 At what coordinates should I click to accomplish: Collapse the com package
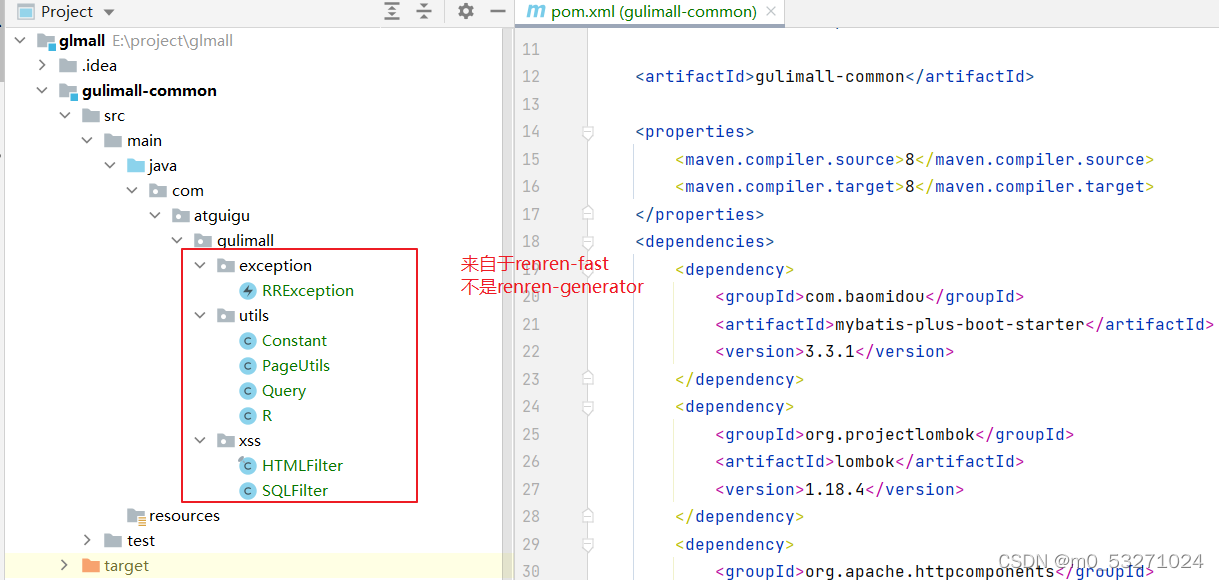point(133,191)
